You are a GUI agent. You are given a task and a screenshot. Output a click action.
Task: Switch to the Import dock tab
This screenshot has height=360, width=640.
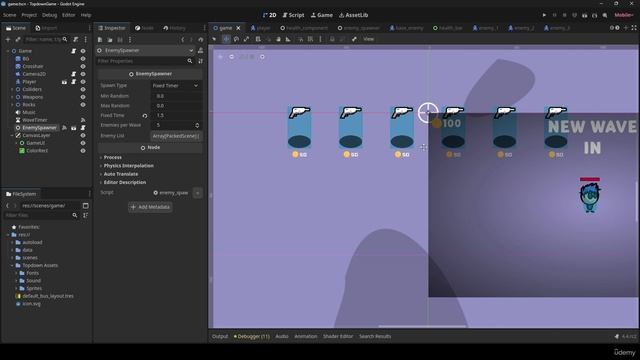(46, 28)
